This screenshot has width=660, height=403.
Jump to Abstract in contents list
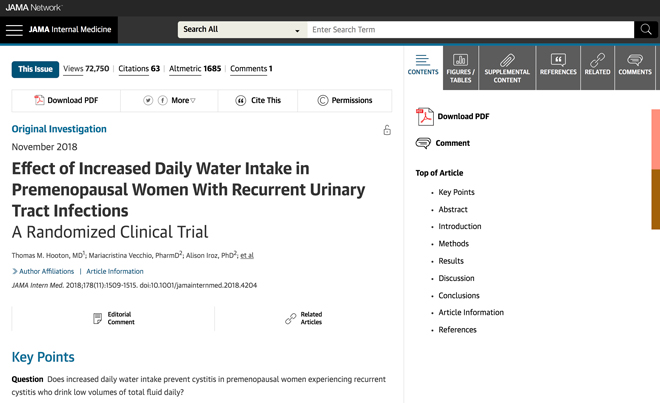coord(453,210)
